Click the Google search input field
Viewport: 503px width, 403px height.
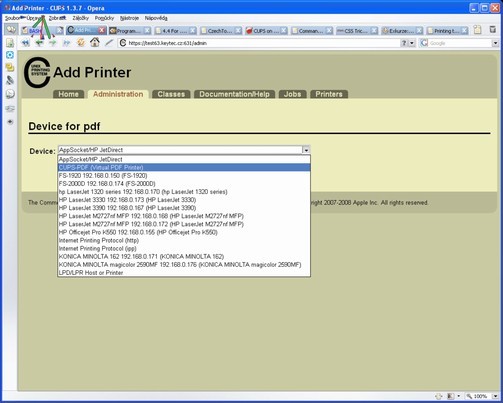(x=459, y=43)
